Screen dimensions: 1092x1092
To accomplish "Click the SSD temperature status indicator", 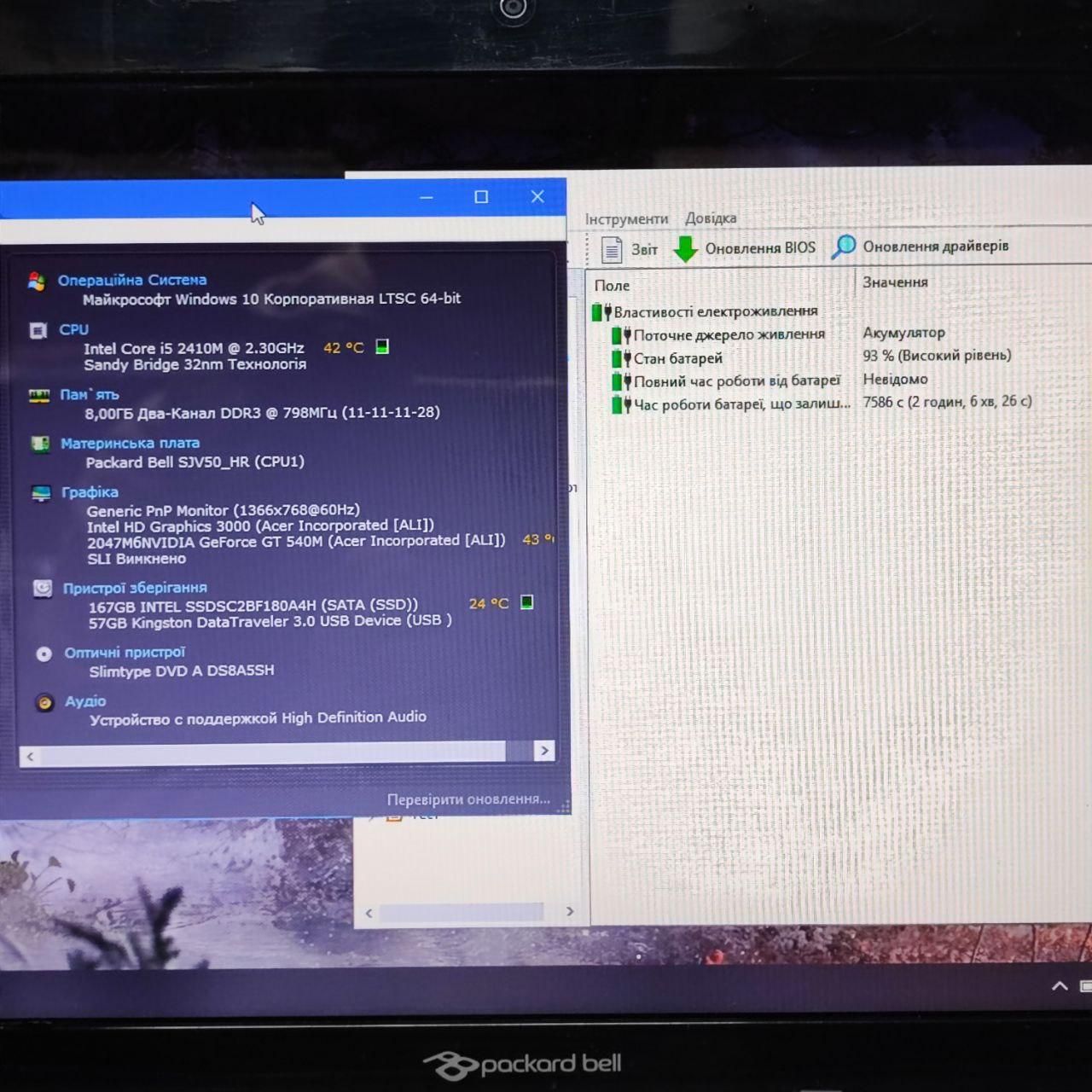I will 527,602.
